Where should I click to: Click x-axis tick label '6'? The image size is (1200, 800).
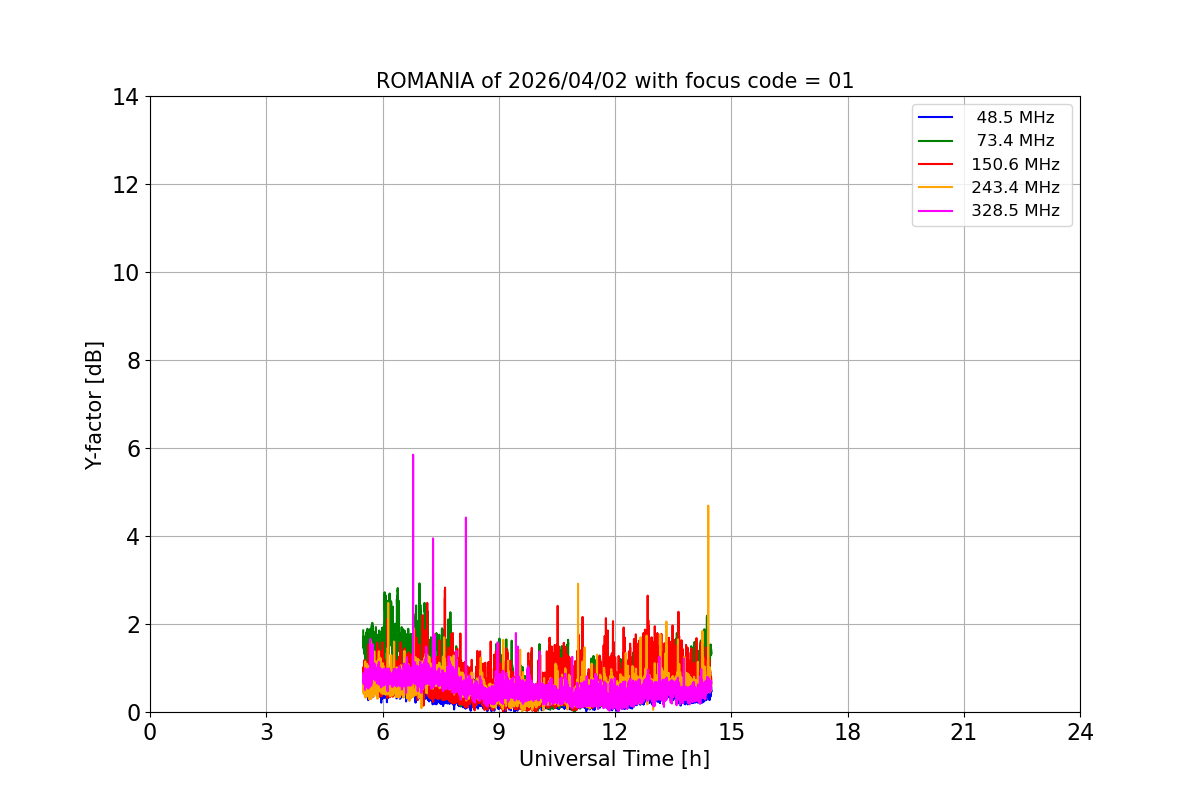pyautogui.click(x=383, y=732)
